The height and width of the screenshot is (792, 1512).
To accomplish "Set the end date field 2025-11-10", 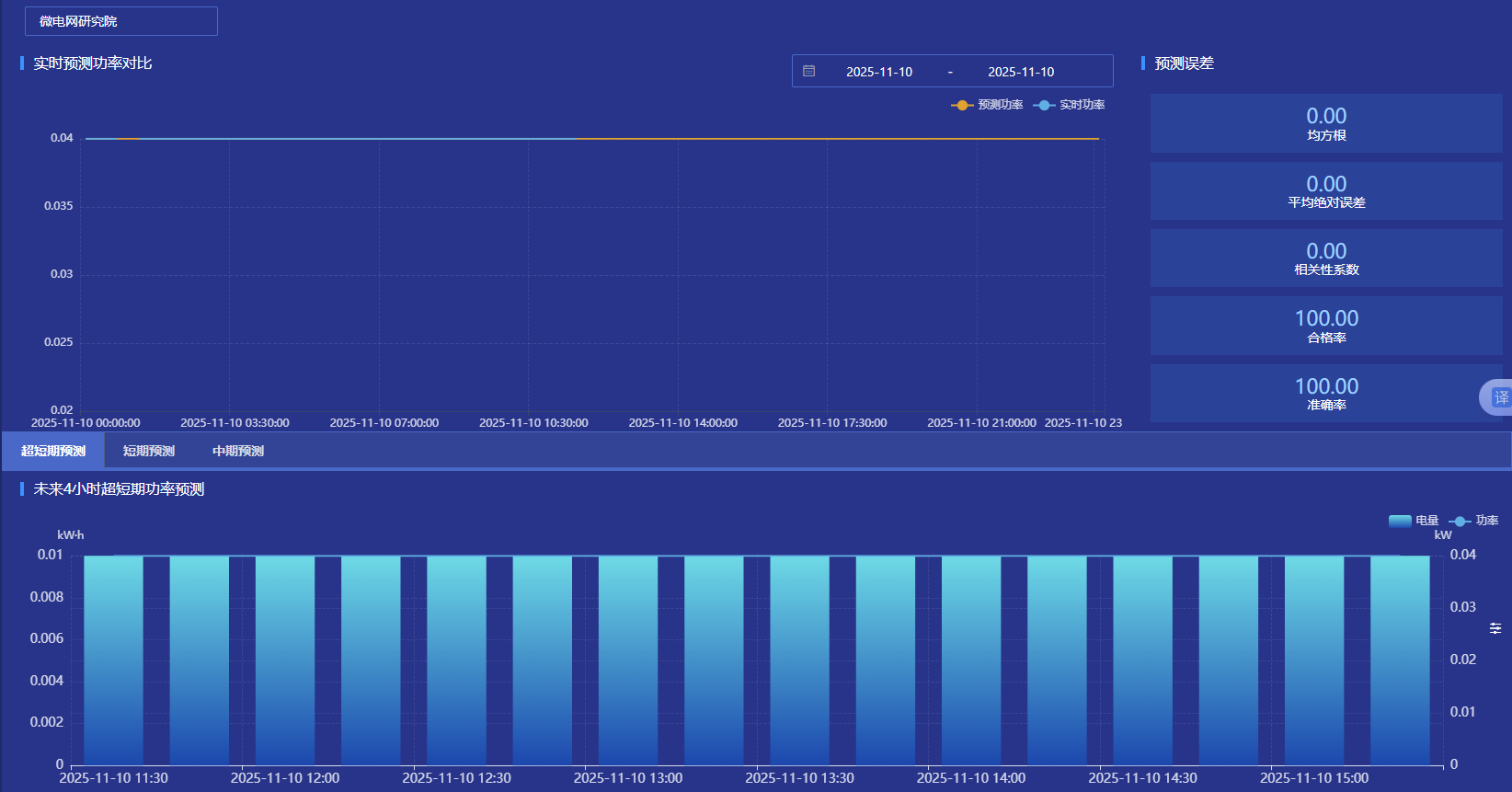I will point(1021,72).
